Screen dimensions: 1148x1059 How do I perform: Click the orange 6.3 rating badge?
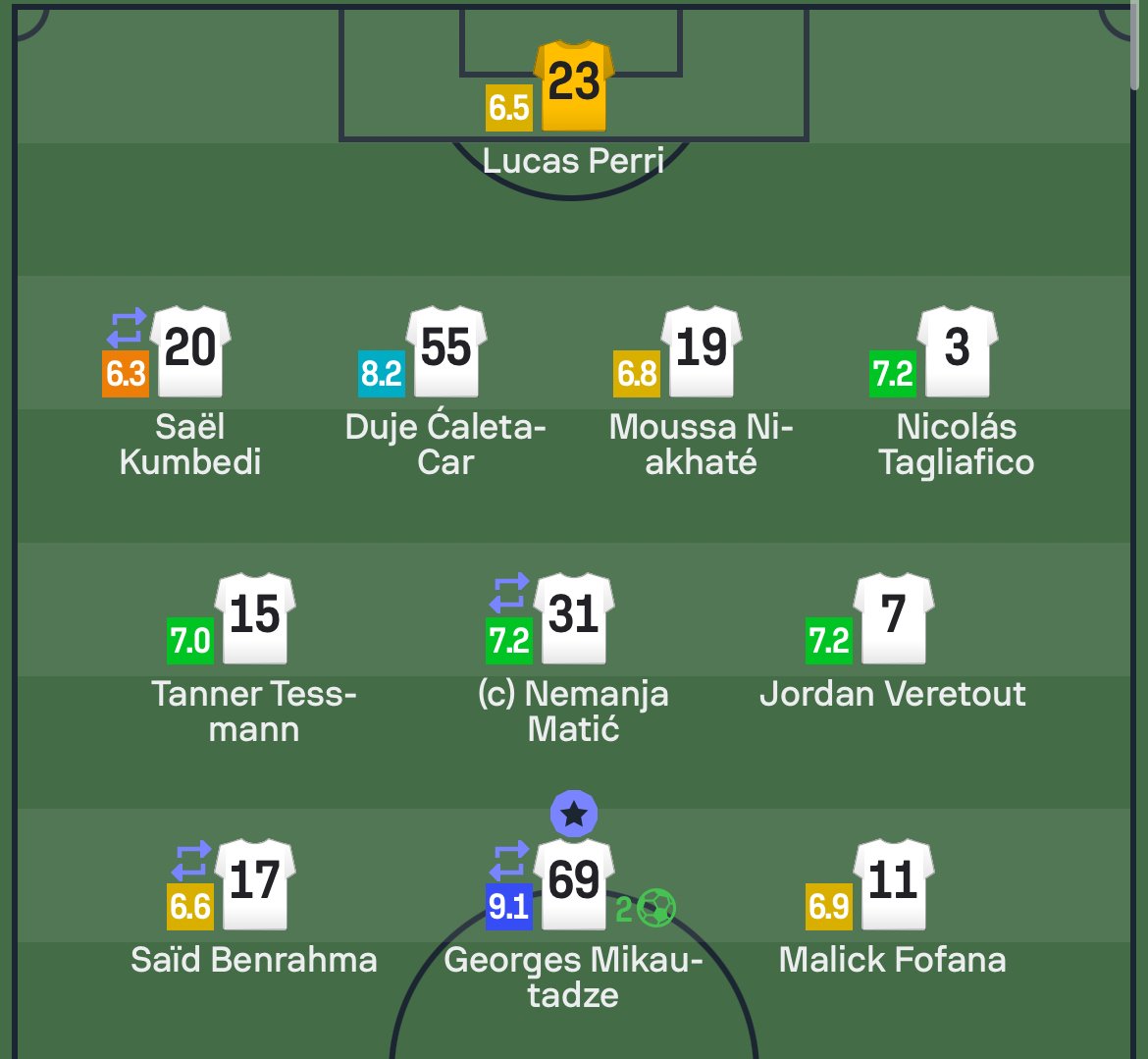click(x=126, y=374)
